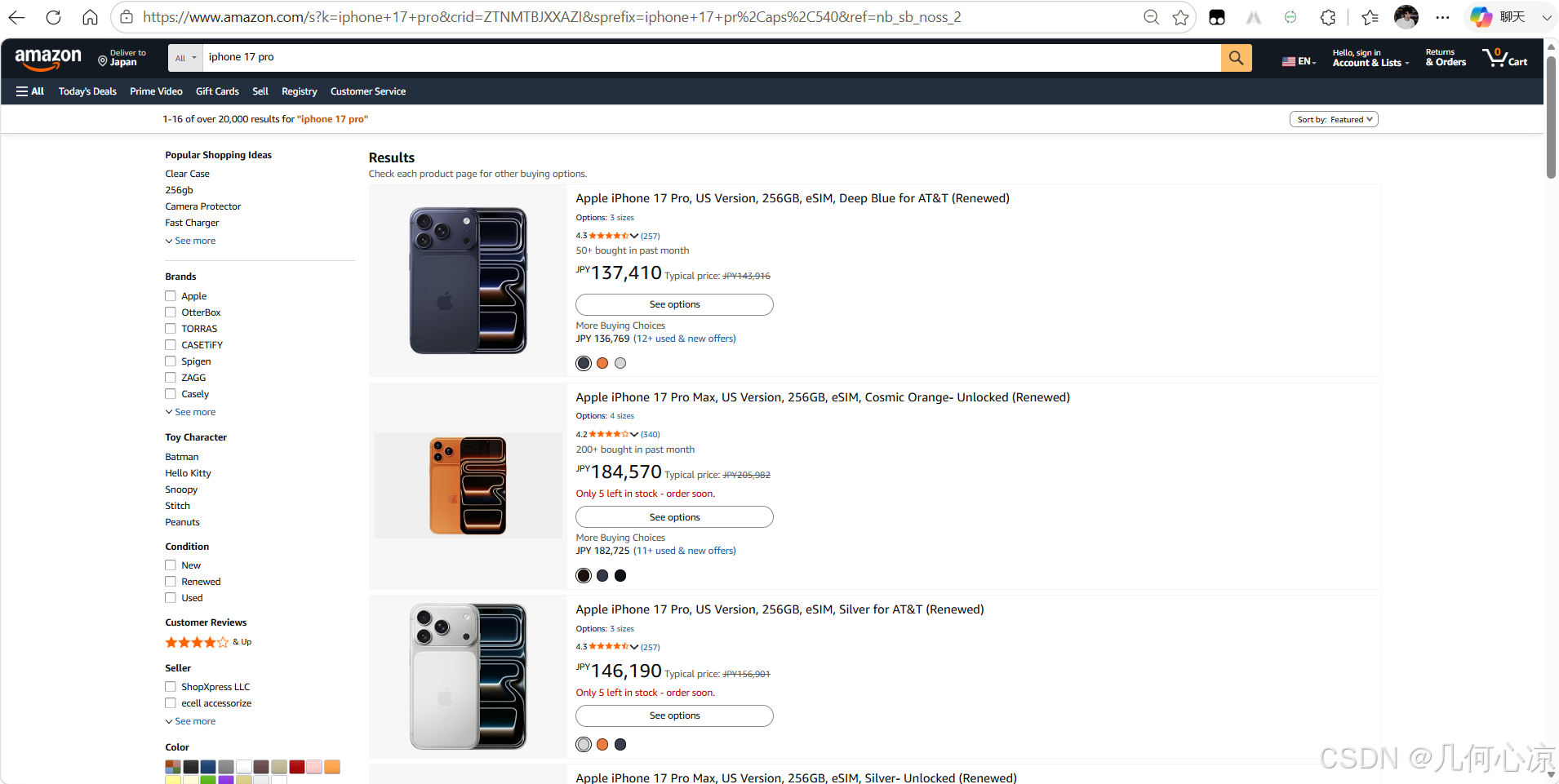Click the Amazon logo
This screenshot has height=784, width=1559.
click(x=48, y=58)
